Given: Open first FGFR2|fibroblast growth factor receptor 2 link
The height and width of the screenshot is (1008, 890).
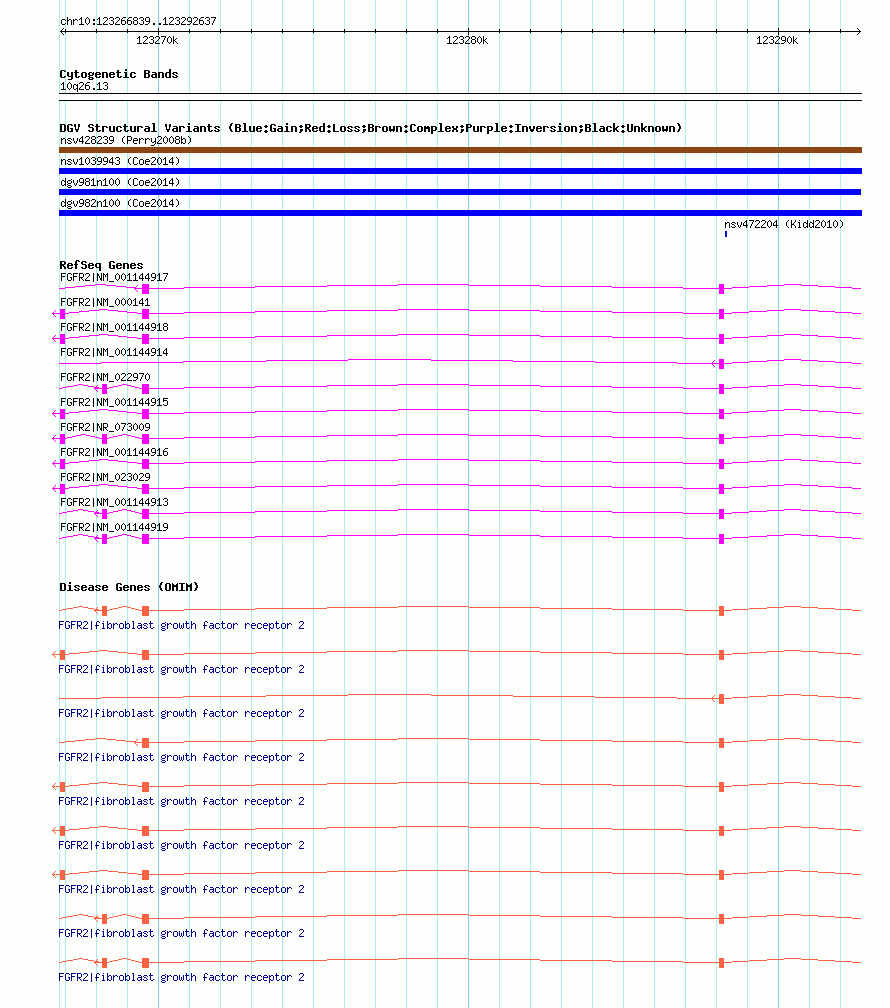Looking at the screenshot, I should point(181,626).
